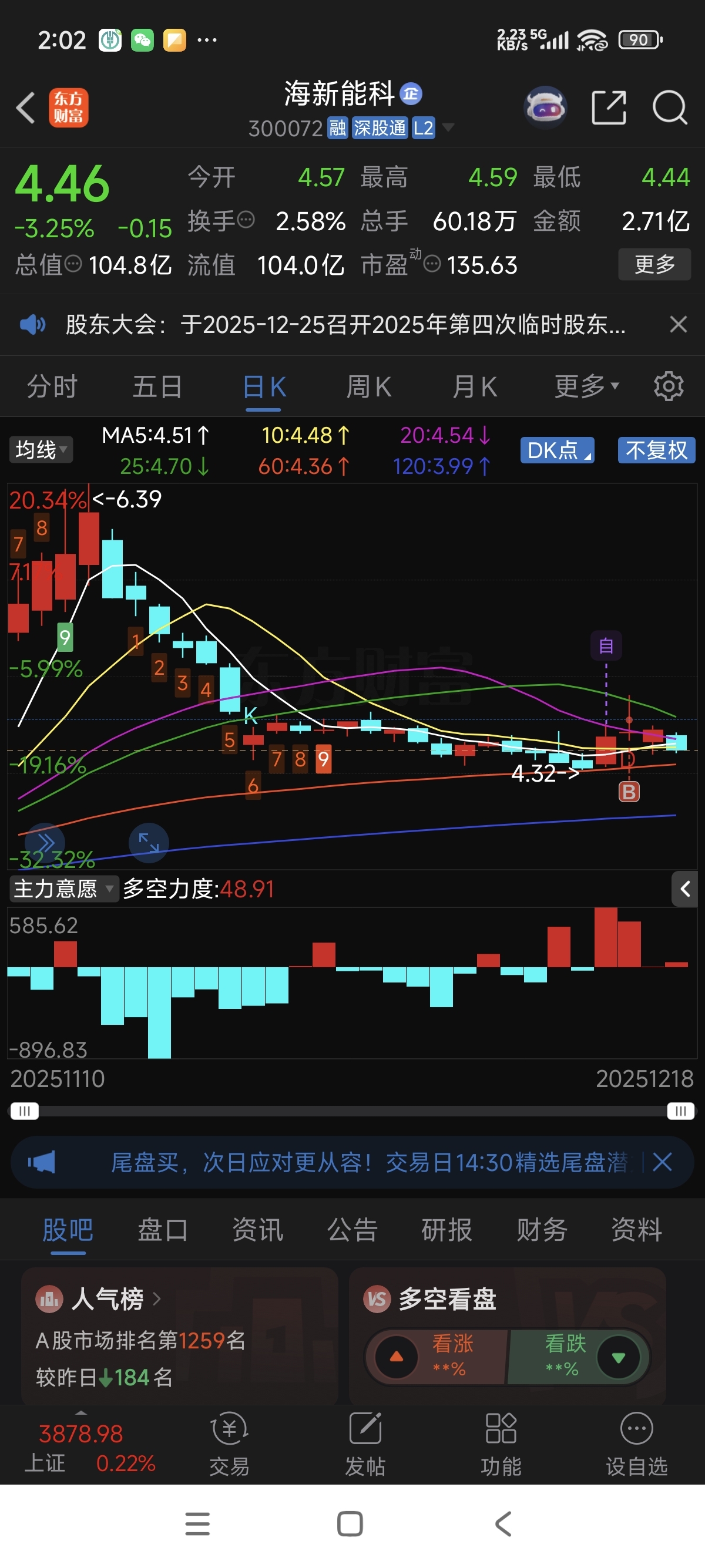
Task: Switch to the 分时 chart tab
Action: [52, 386]
